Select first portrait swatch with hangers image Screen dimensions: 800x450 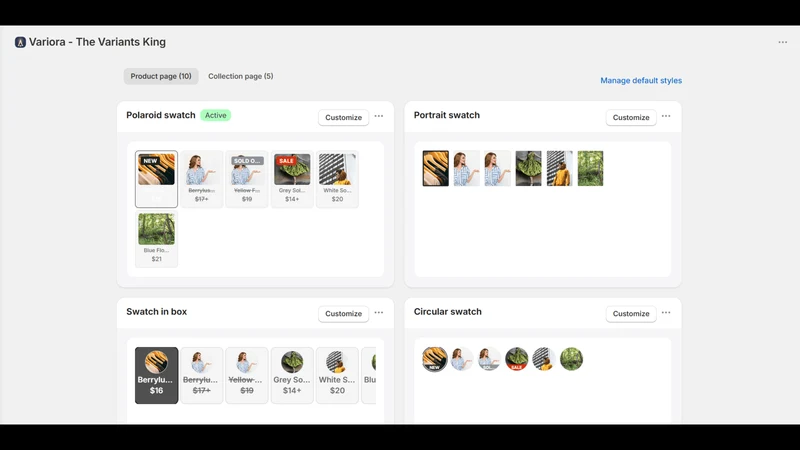point(436,168)
